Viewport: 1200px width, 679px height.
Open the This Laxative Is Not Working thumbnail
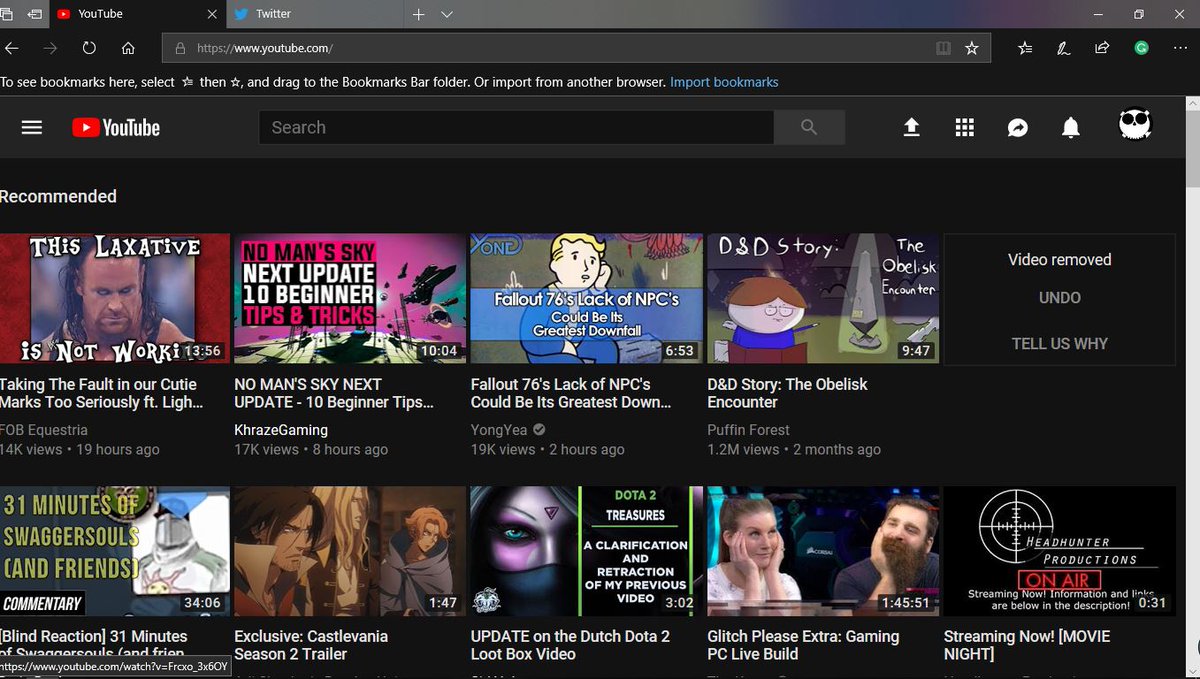click(x=114, y=298)
